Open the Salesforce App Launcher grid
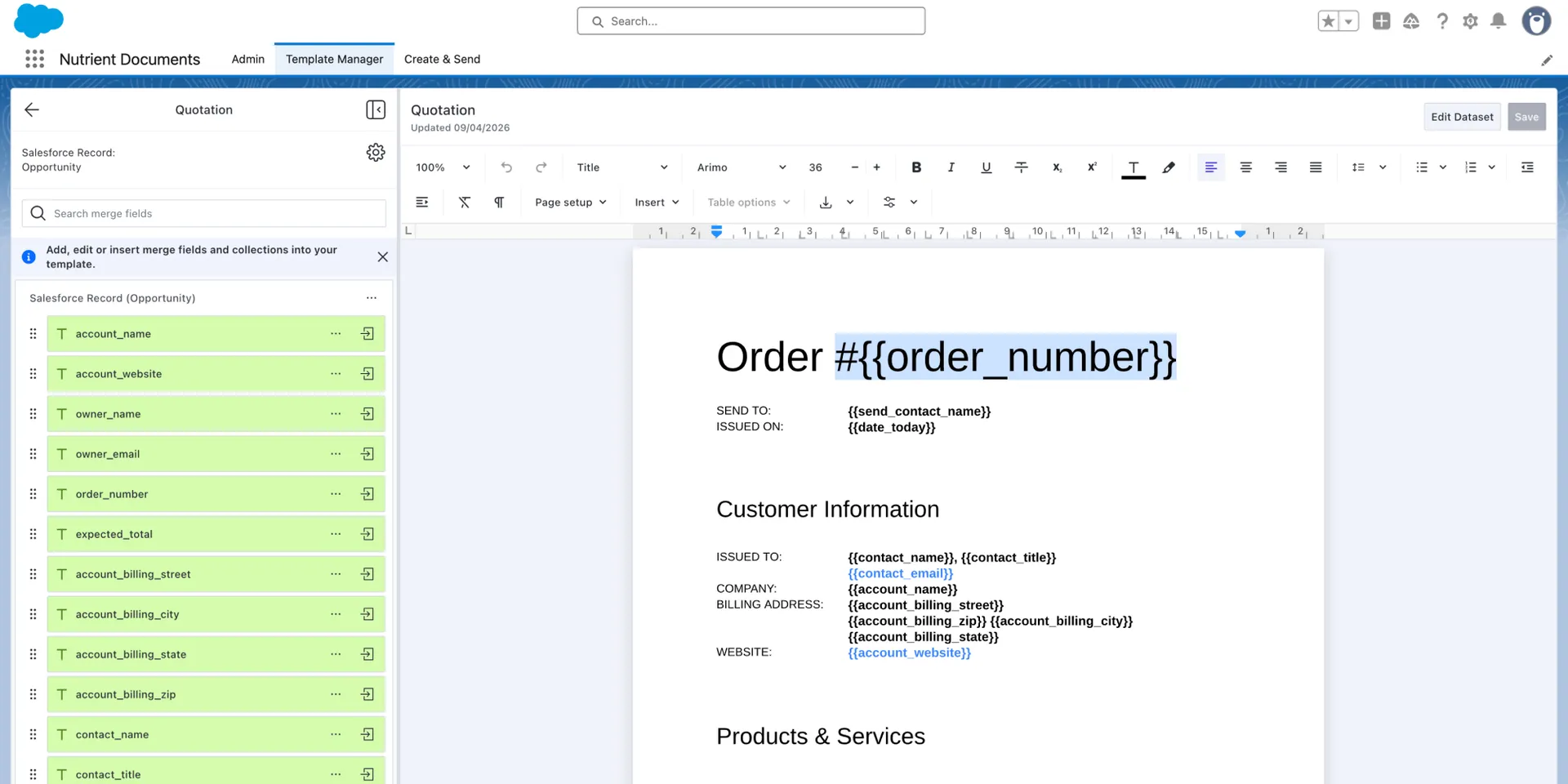This screenshot has height=784, width=1568. tap(34, 59)
